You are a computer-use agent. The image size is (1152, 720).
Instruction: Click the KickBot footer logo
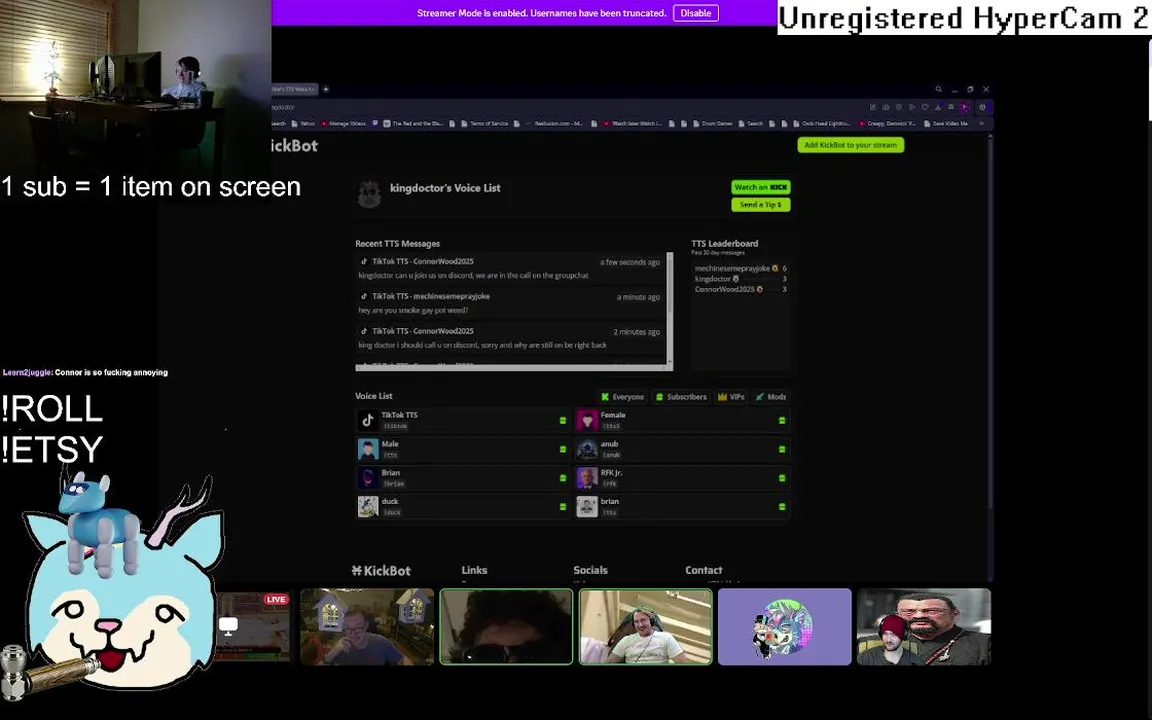[x=381, y=571]
